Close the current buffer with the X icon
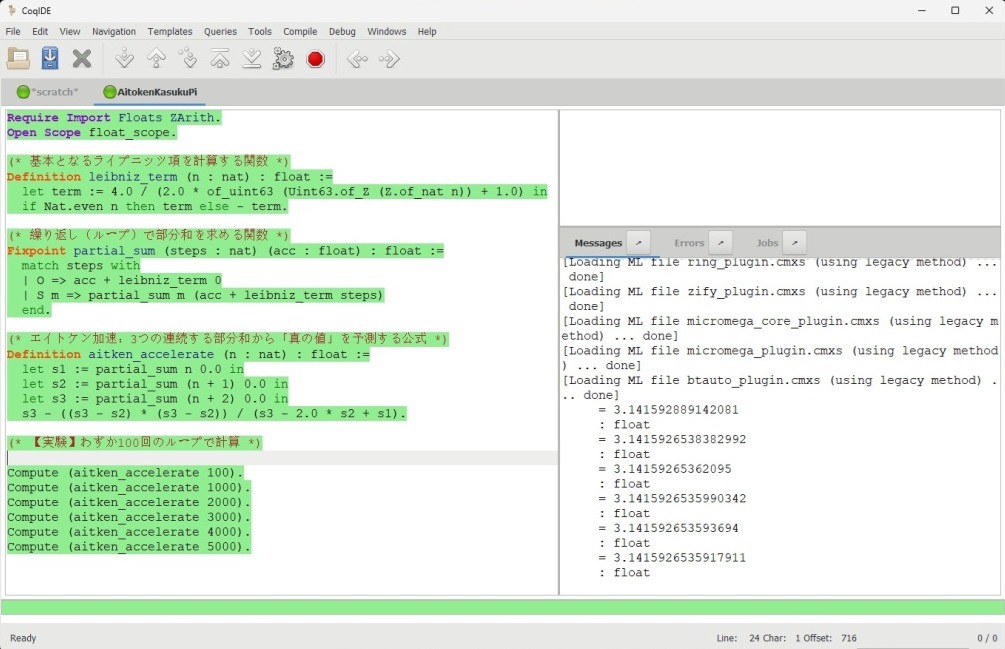This screenshot has height=649, width=1005. (x=82, y=59)
